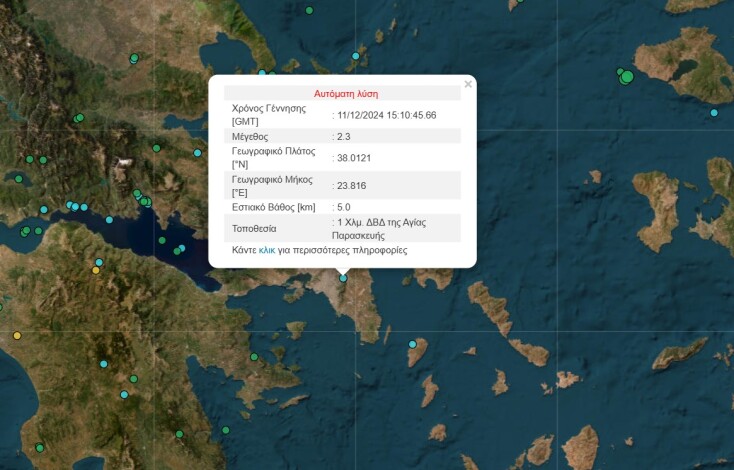The height and width of the screenshot is (470, 734).
Task: Select the lone green marker in the upper-left mountains
Action: click(x=80, y=118)
